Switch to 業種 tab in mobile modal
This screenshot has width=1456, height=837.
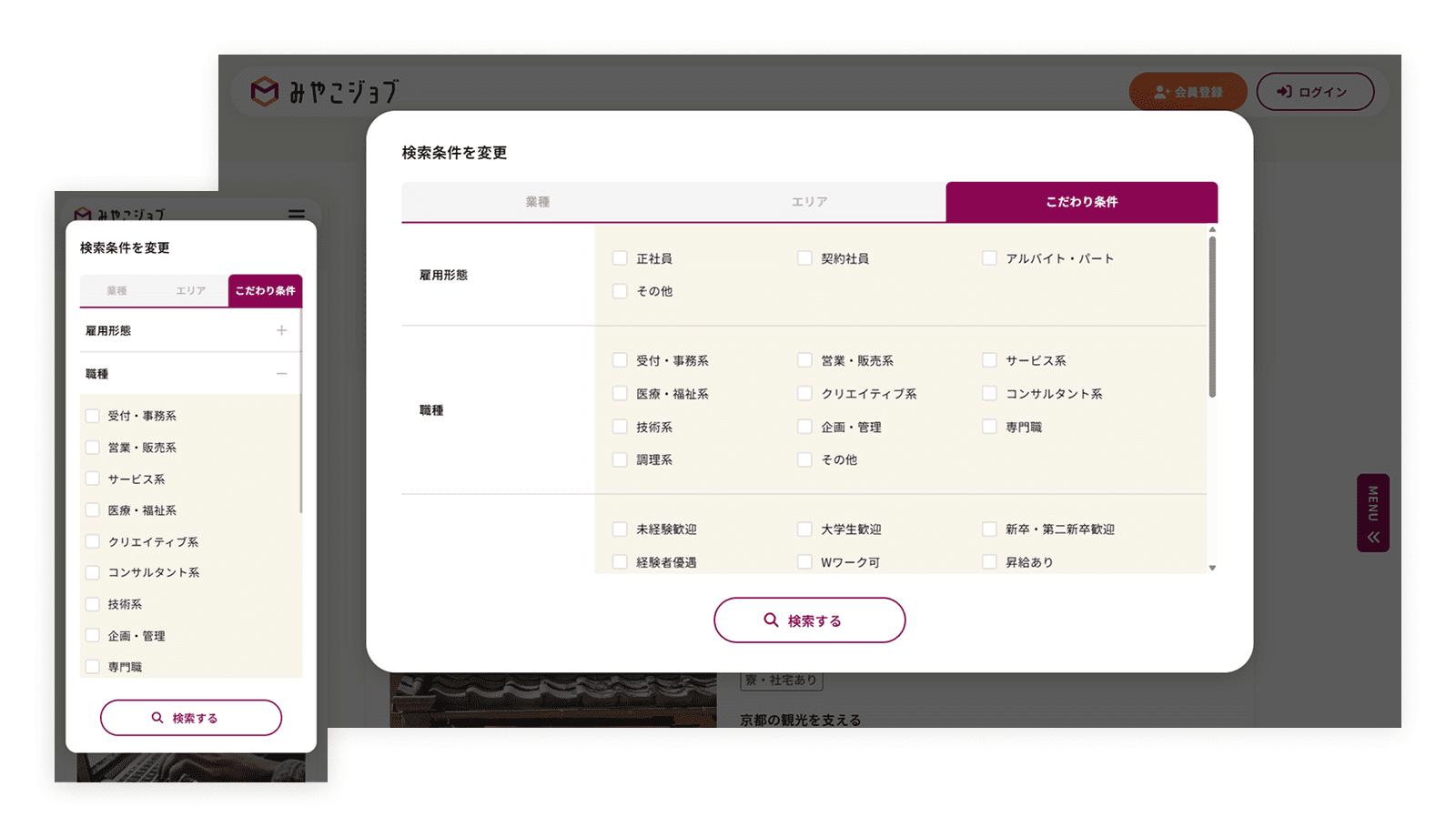click(x=116, y=291)
